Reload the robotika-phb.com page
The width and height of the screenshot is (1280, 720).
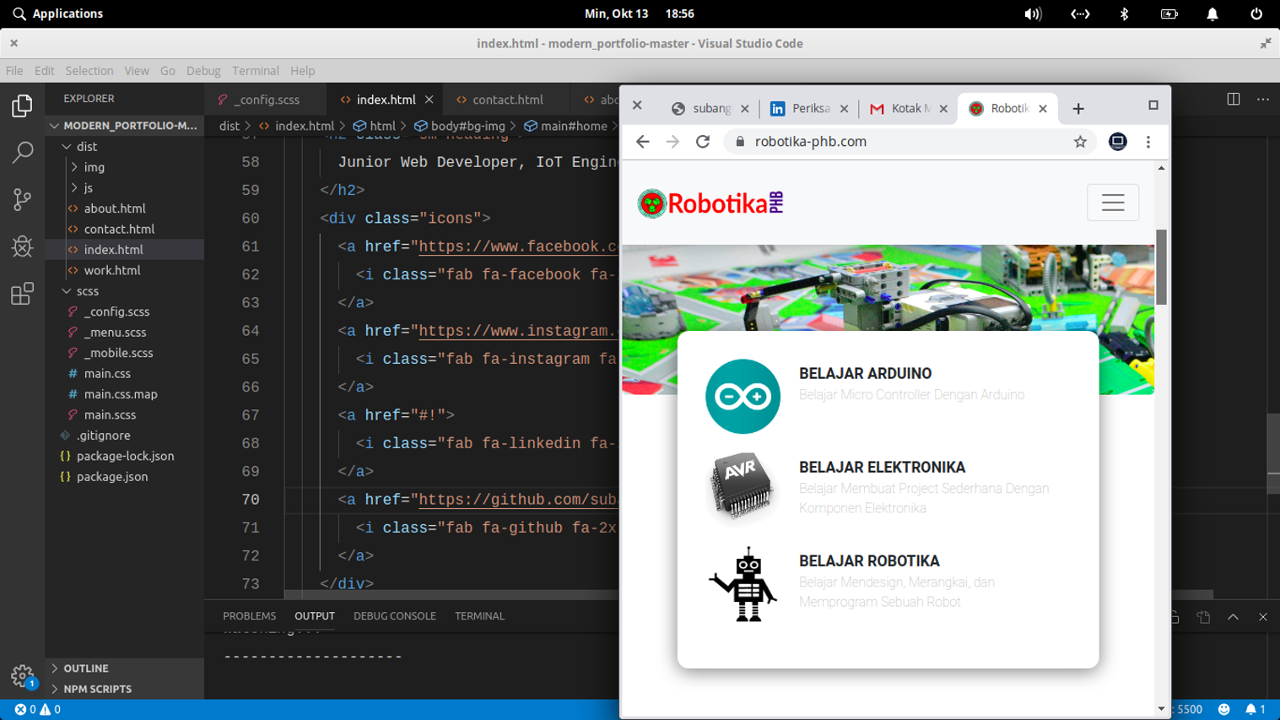coord(703,142)
